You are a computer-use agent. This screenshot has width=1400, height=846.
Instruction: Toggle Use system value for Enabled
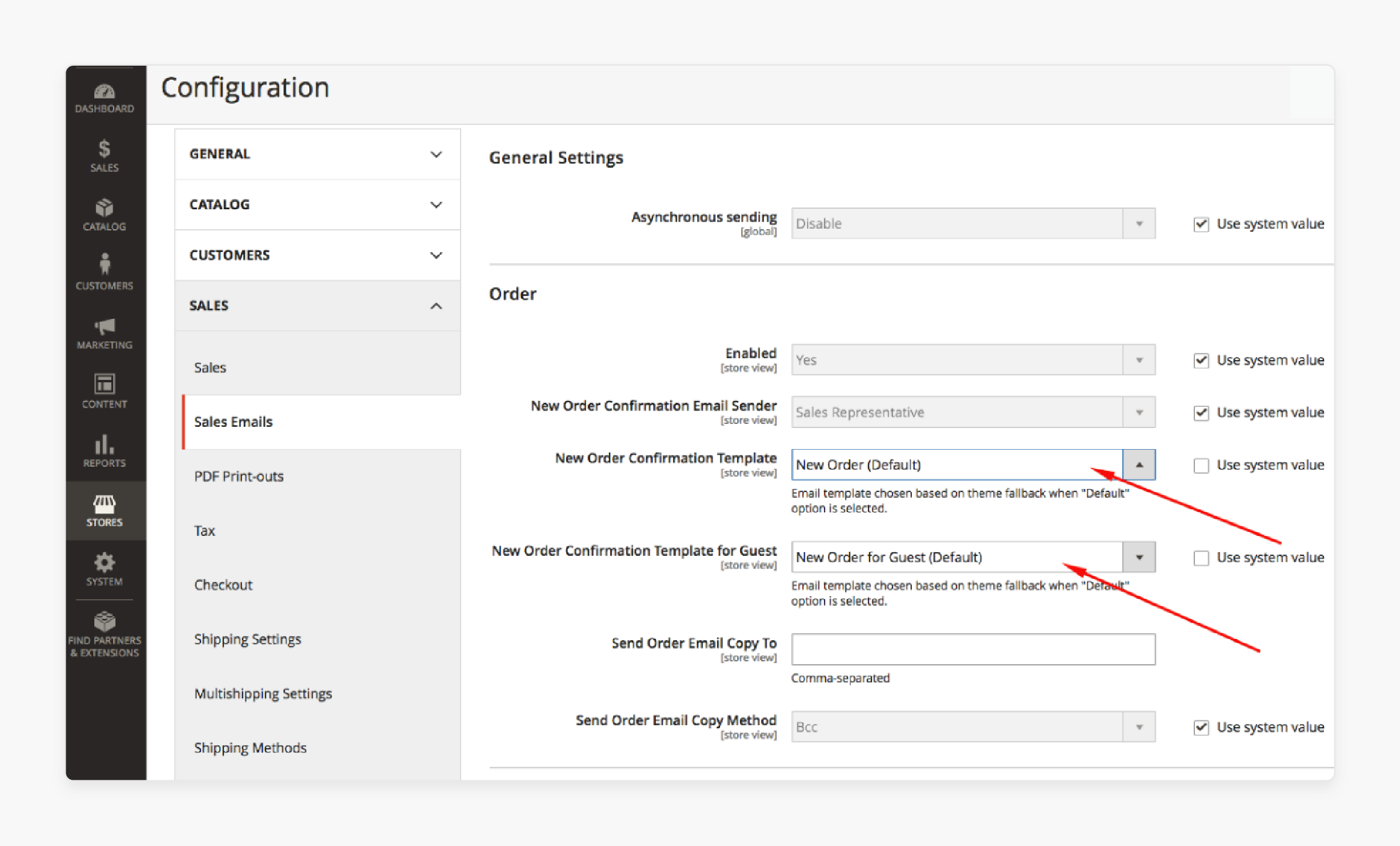pyautogui.click(x=1201, y=361)
